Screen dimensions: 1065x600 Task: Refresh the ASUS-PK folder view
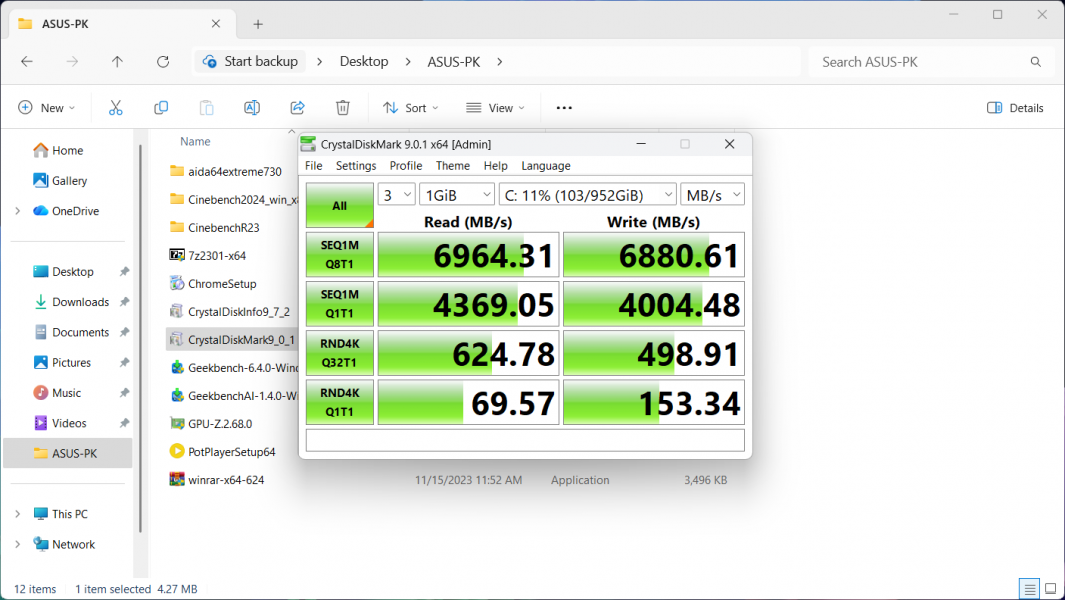coord(162,61)
